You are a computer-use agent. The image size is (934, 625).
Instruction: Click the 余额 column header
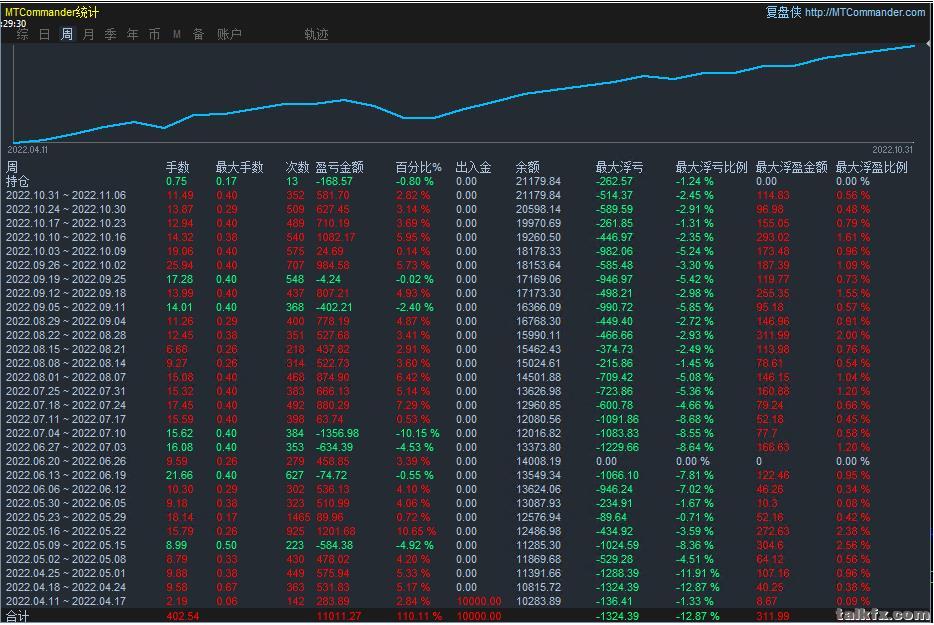pos(528,167)
